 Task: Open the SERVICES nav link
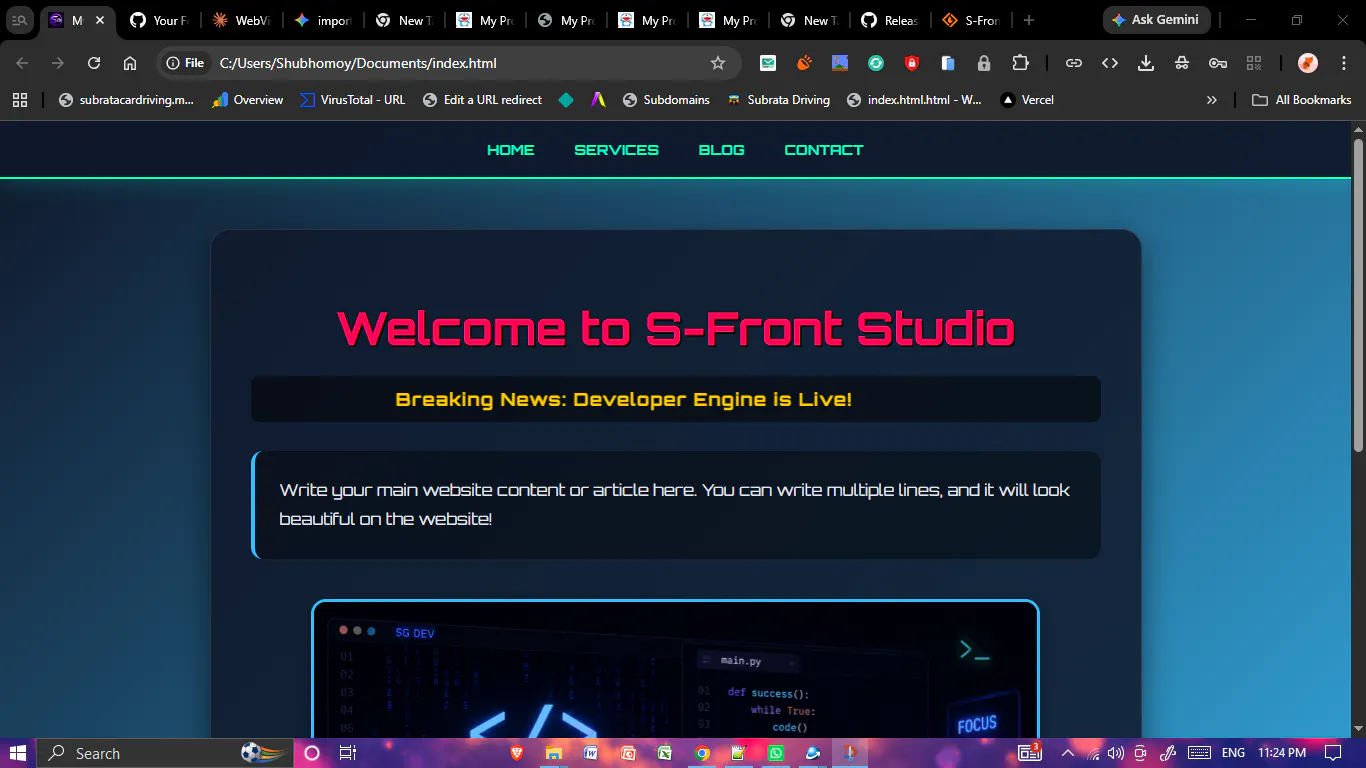pyautogui.click(x=617, y=150)
